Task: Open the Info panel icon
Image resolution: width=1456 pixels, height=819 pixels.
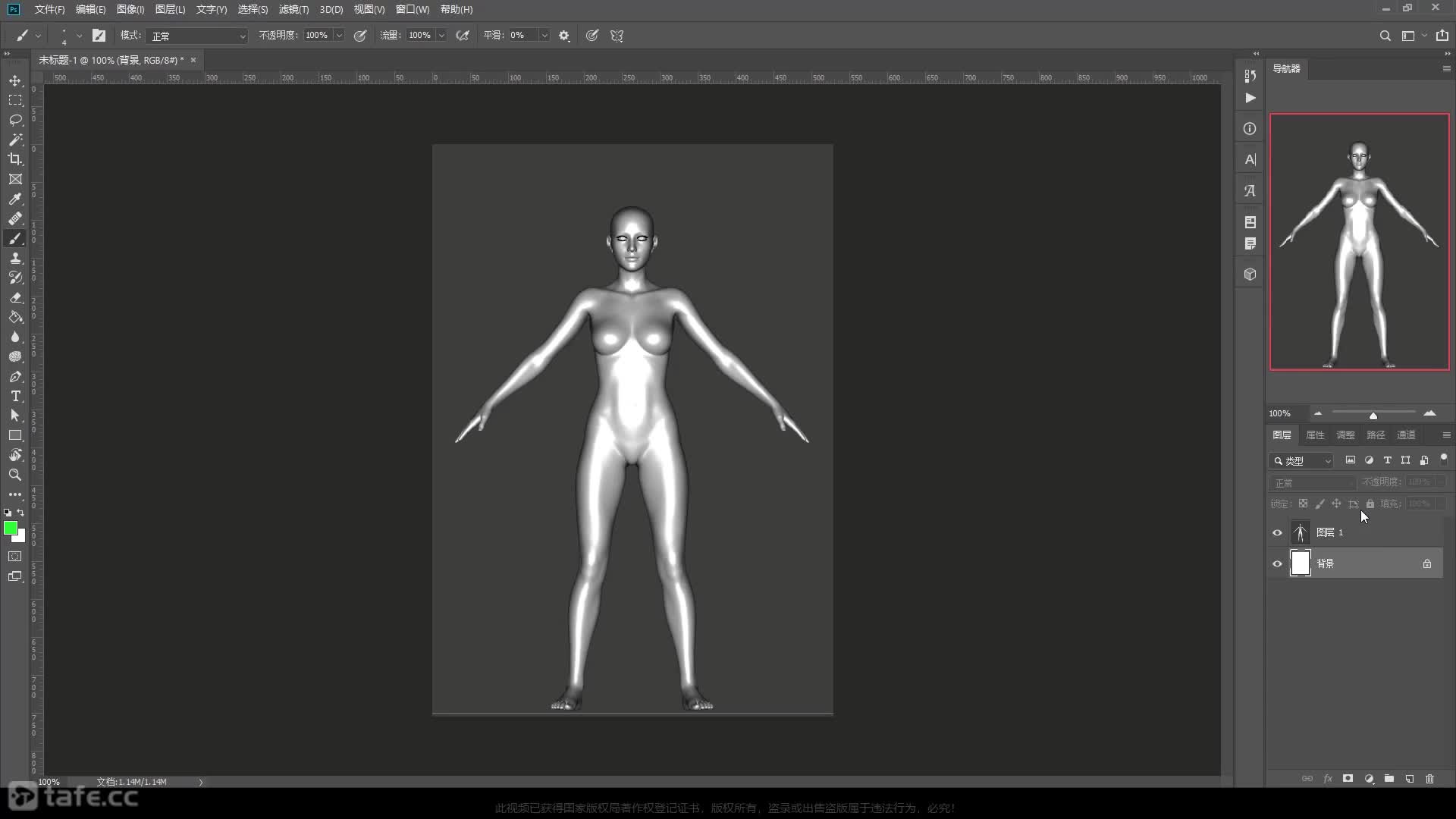Action: click(x=1250, y=129)
